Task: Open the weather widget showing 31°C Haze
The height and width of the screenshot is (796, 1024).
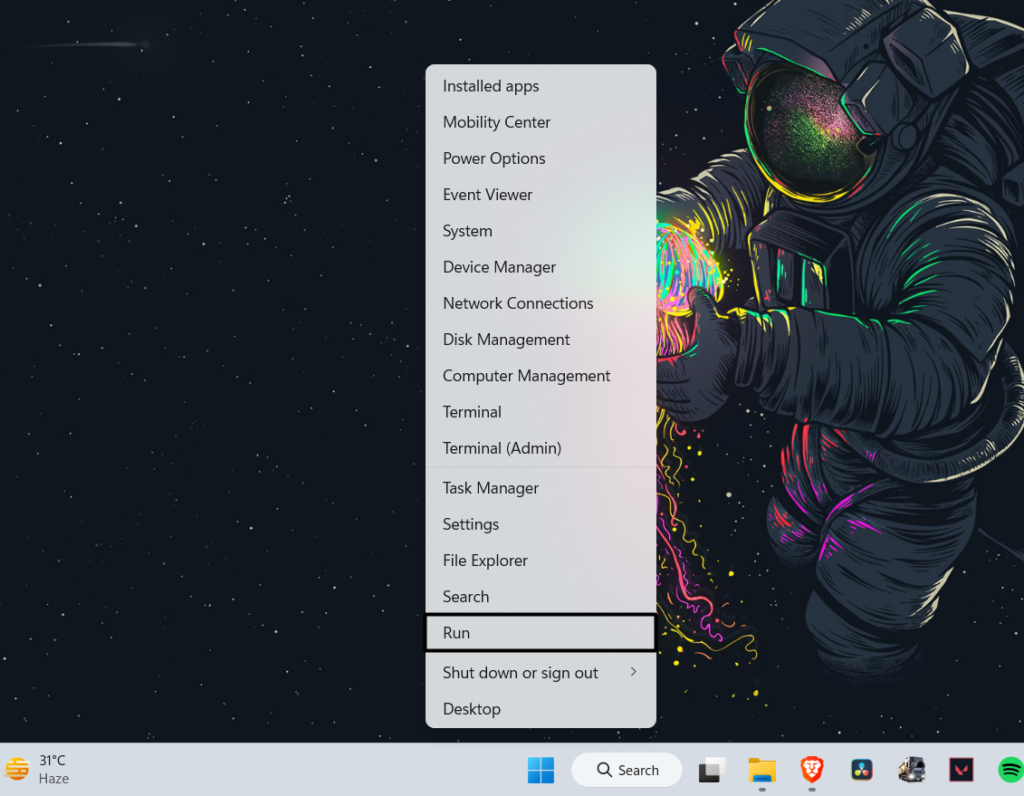Action: [x=38, y=769]
